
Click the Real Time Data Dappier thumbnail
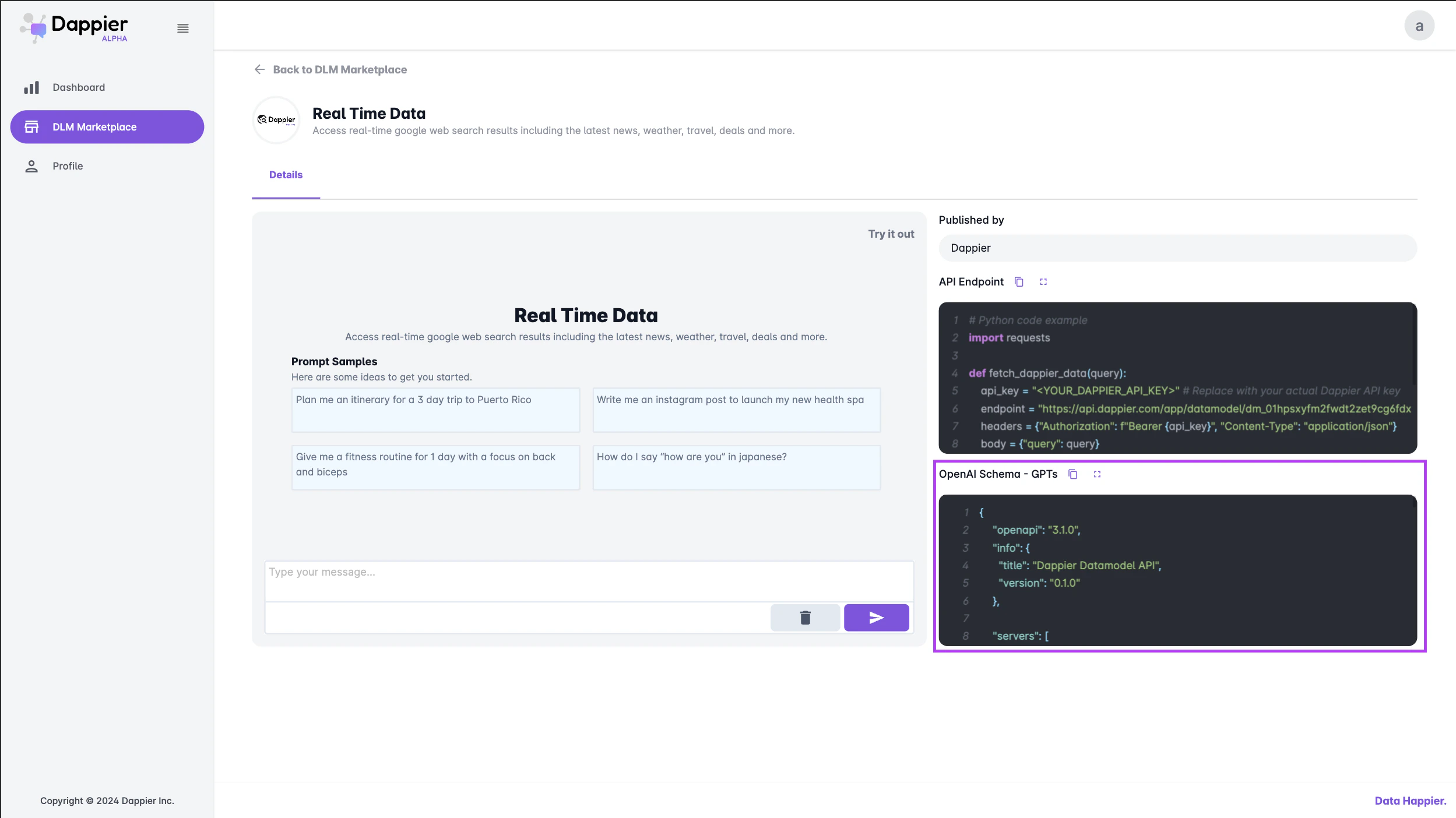click(x=276, y=120)
